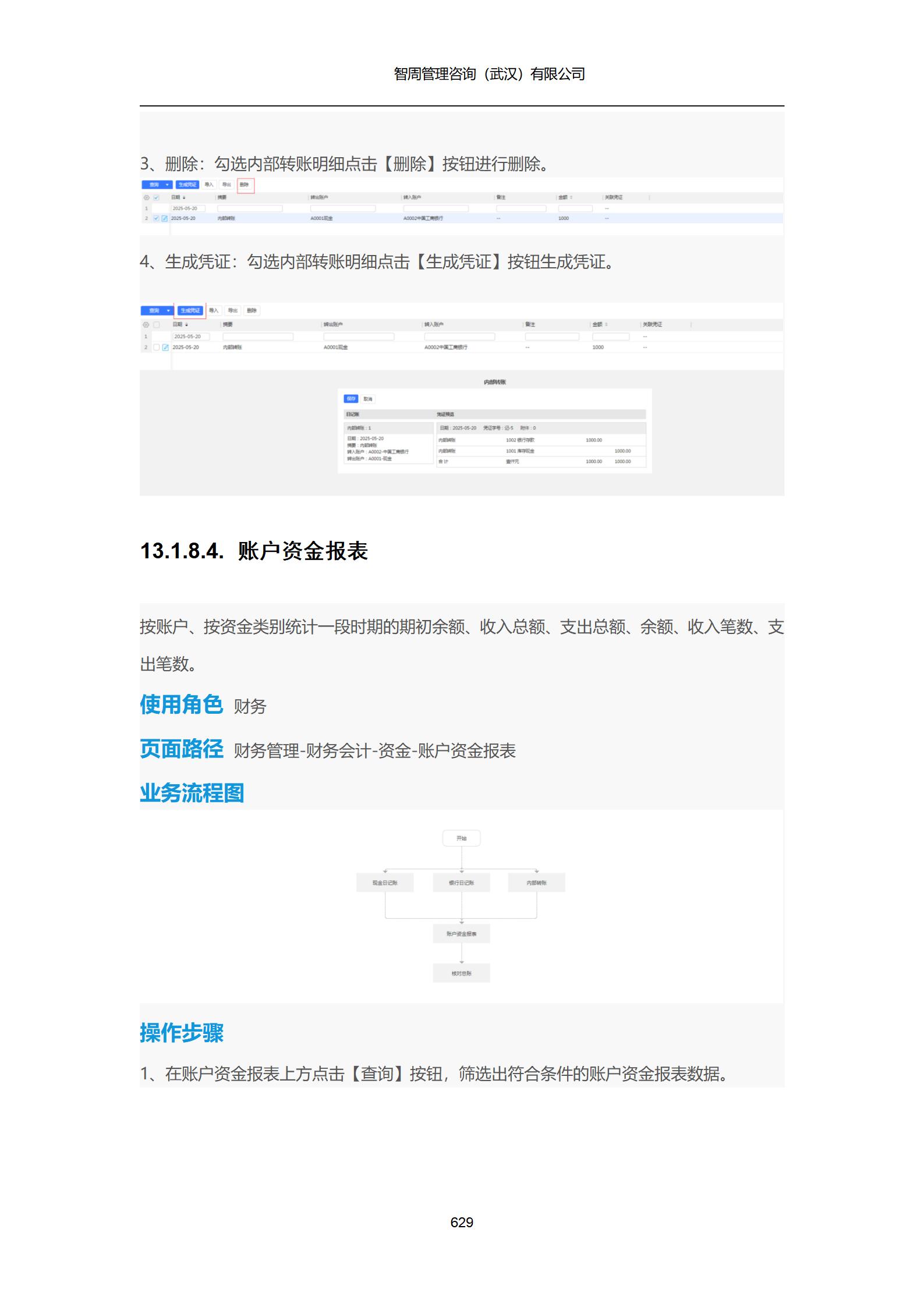Click the settings gear icon in the 生成凭证 step table
924x1307 pixels.
tap(146, 325)
